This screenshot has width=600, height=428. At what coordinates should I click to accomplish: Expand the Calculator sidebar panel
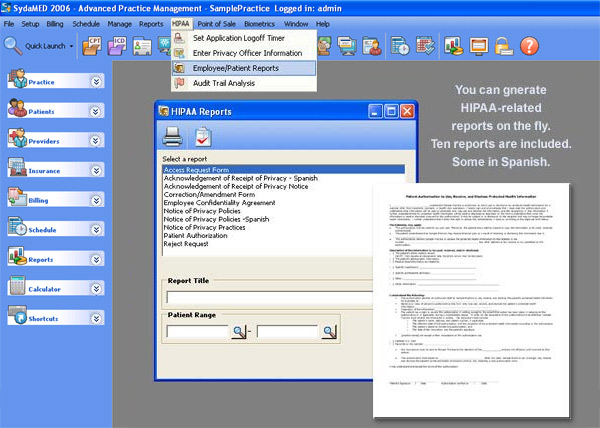tap(96, 288)
